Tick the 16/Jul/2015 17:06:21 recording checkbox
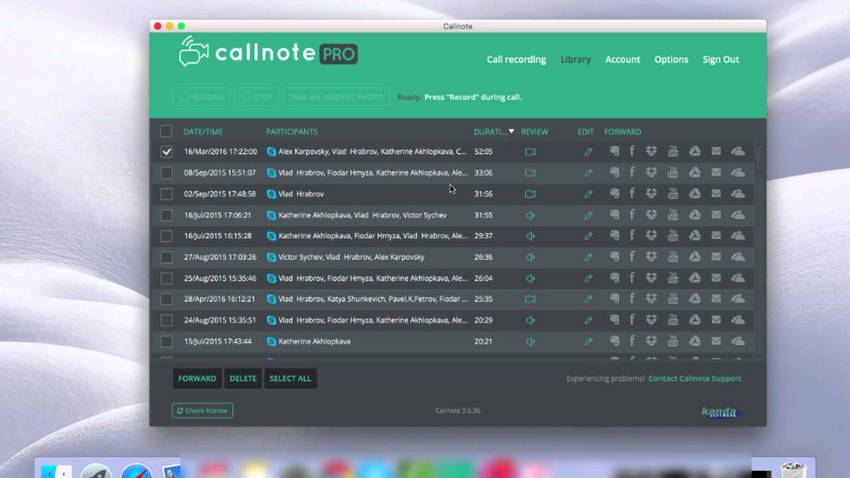The width and height of the screenshot is (850, 478). pos(166,215)
